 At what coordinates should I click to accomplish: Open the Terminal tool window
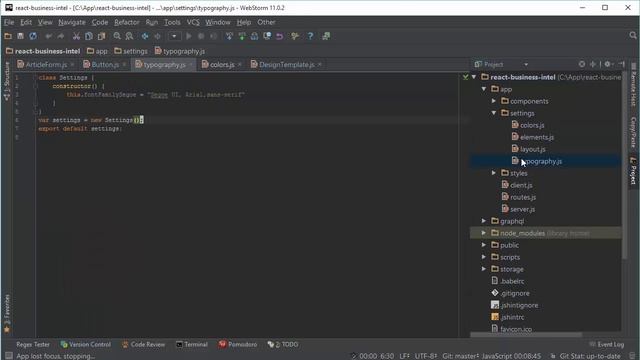[x=192, y=344]
